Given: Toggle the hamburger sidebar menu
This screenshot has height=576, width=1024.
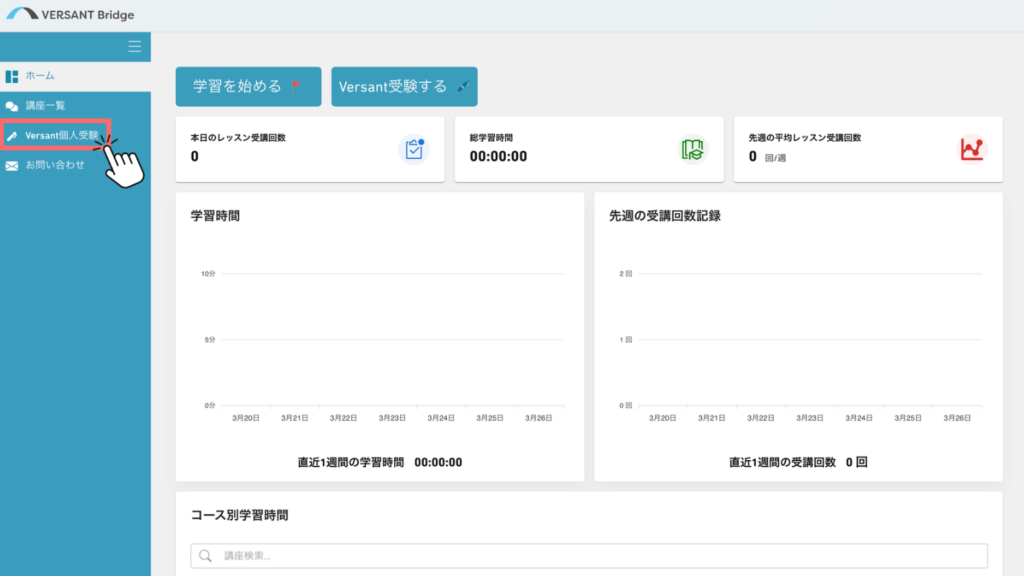Looking at the screenshot, I should coord(135,46).
